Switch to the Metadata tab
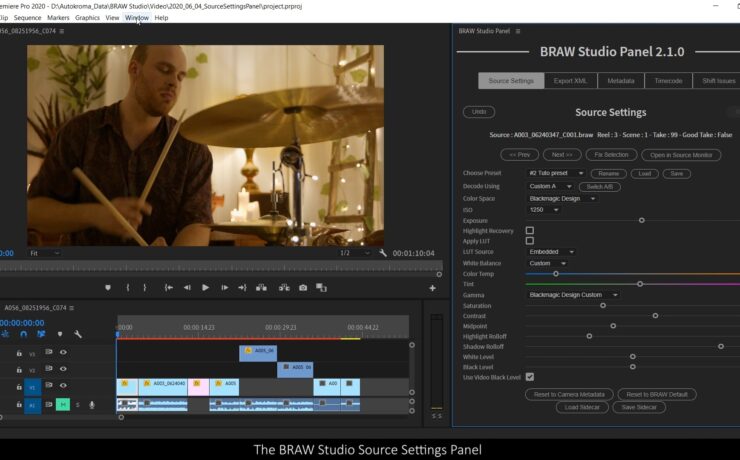The image size is (740, 460). (x=621, y=81)
